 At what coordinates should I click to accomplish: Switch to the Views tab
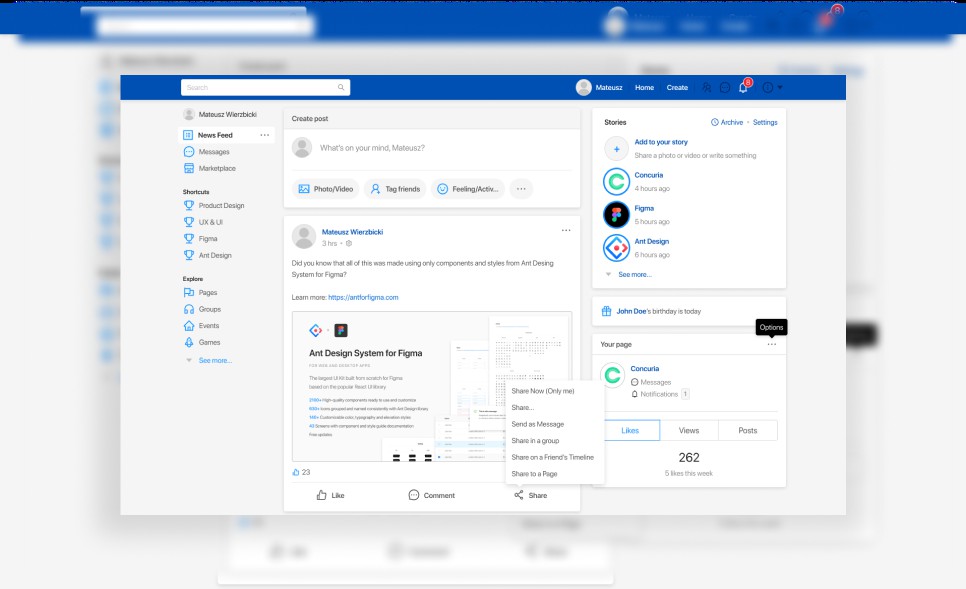click(689, 430)
